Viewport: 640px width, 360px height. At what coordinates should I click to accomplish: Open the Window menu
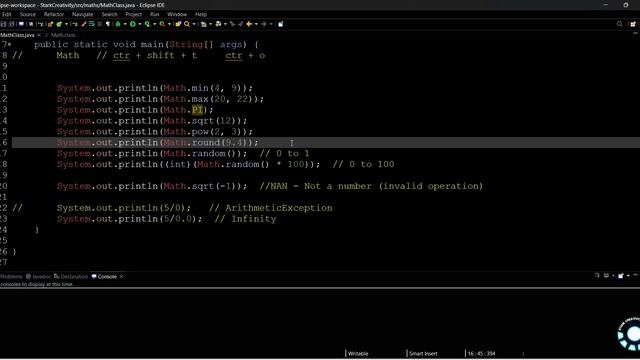tap(177, 14)
